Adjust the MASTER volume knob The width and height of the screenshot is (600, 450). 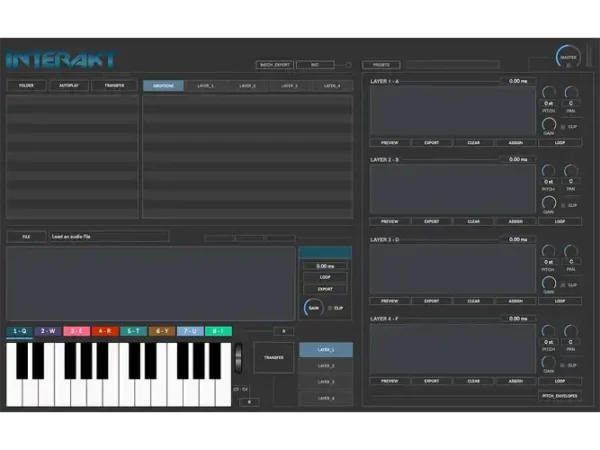[x=568, y=57]
